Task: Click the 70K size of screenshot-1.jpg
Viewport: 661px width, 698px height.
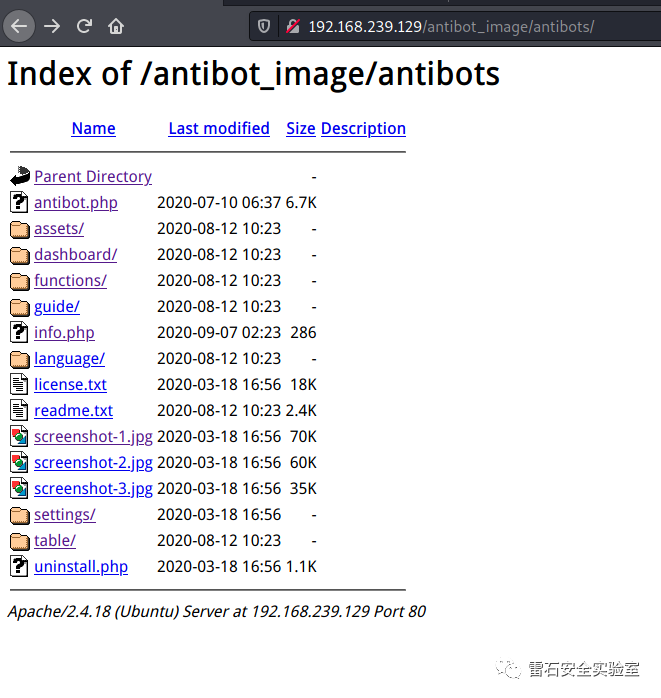Action: click(x=303, y=437)
